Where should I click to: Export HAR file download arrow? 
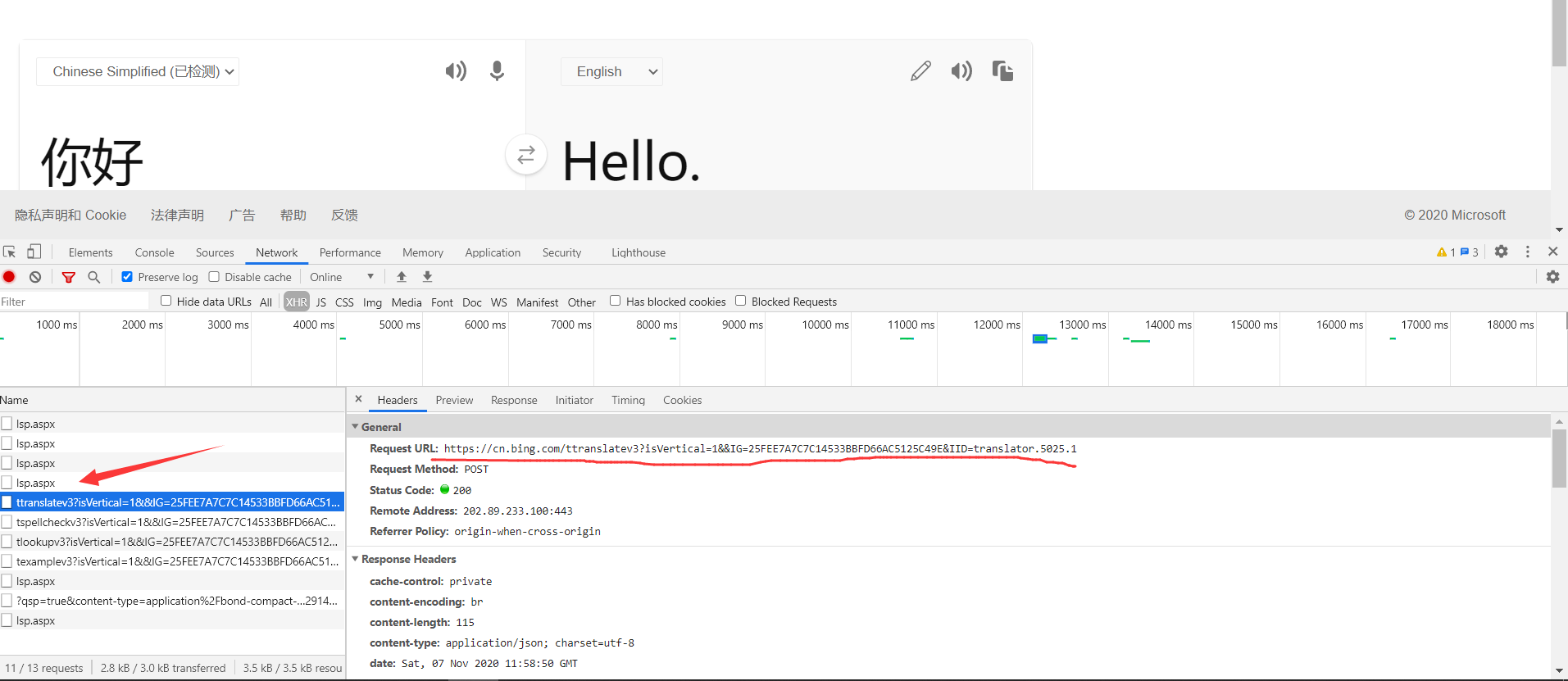(427, 277)
